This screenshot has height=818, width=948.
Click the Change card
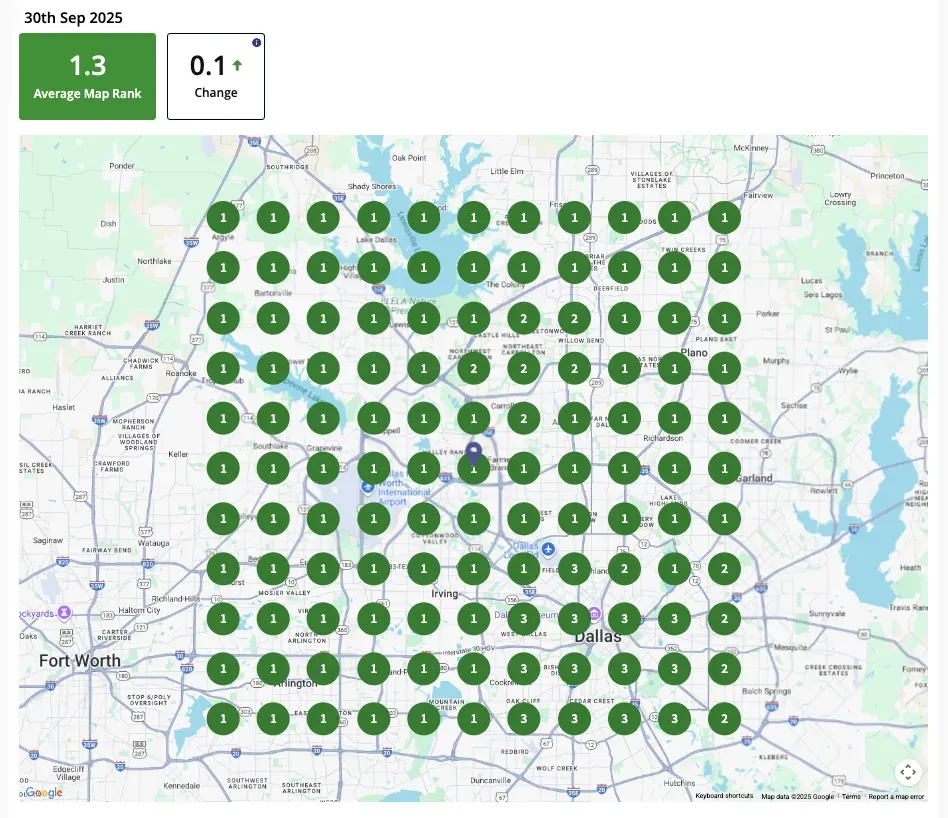(x=216, y=76)
